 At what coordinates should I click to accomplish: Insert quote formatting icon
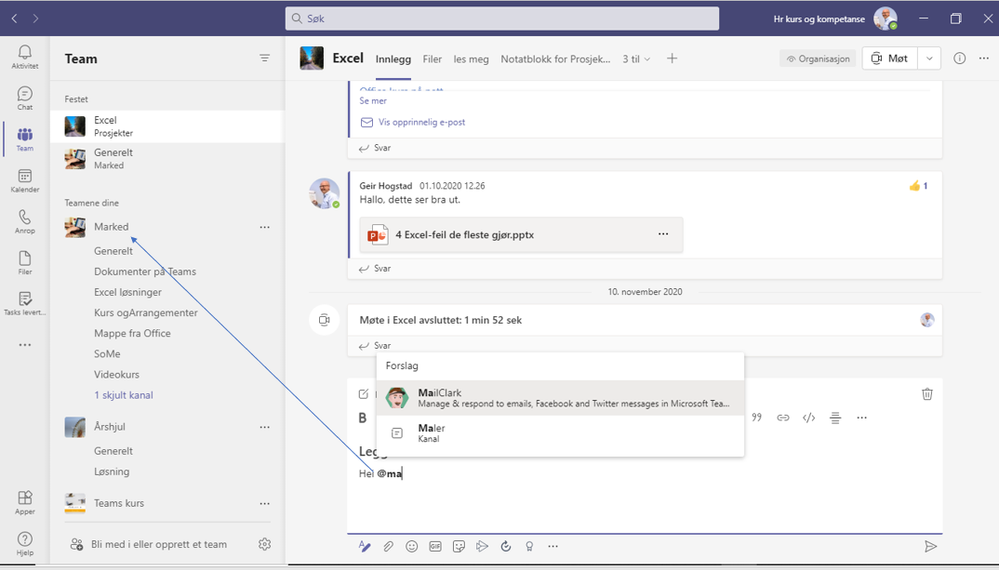pyautogui.click(x=757, y=417)
